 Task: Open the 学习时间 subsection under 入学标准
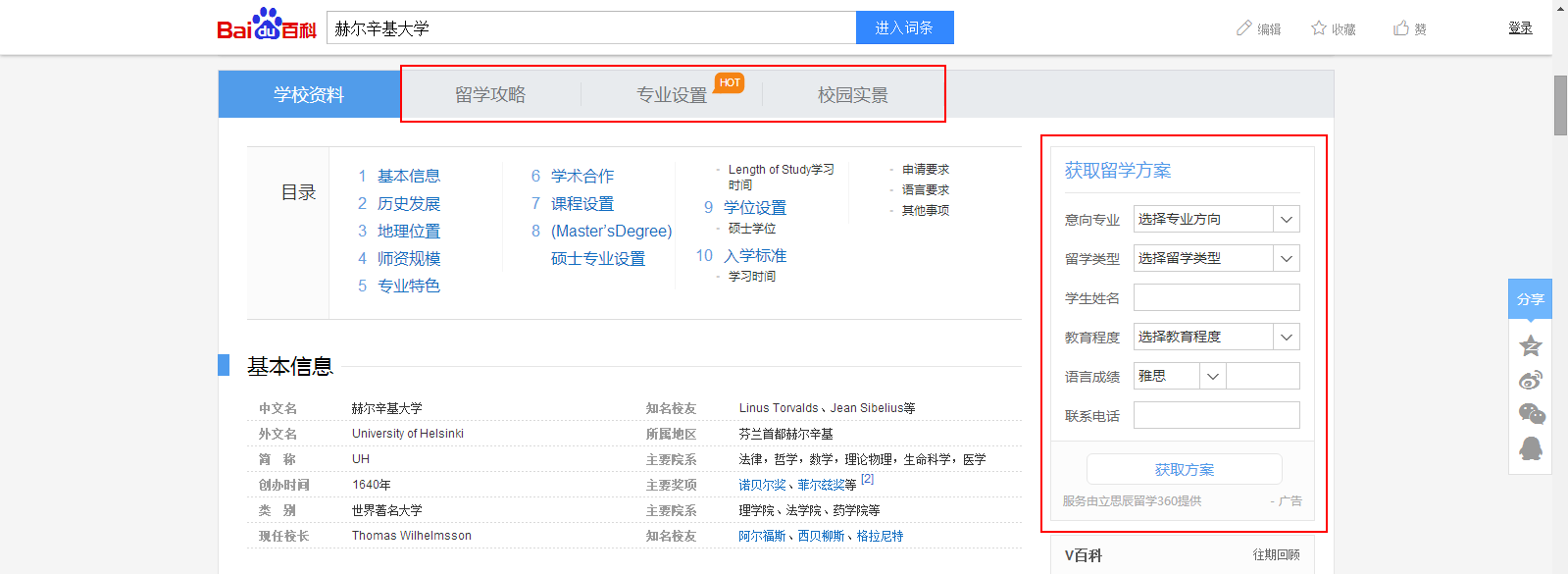click(752, 277)
